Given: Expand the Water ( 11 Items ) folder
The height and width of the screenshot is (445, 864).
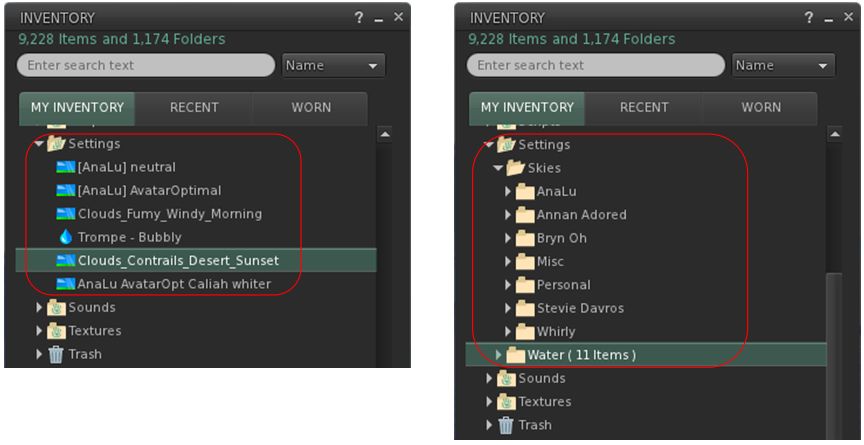Looking at the screenshot, I should [500, 355].
